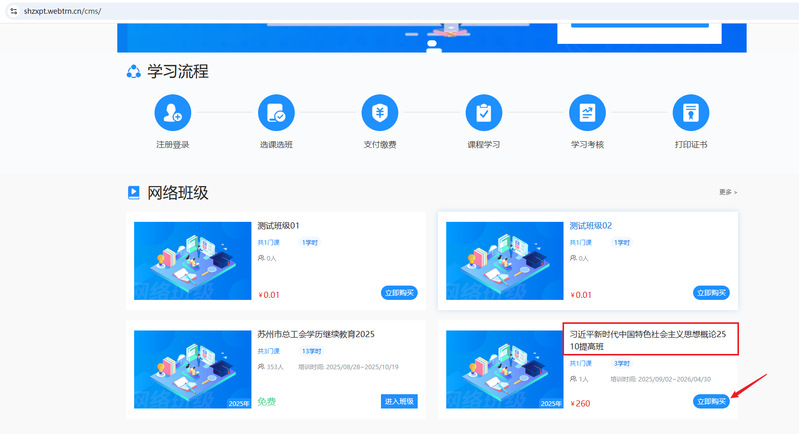The height and width of the screenshot is (434, 799).
Task: Open the 测试班级02 title link
Action: pos(590,226)
